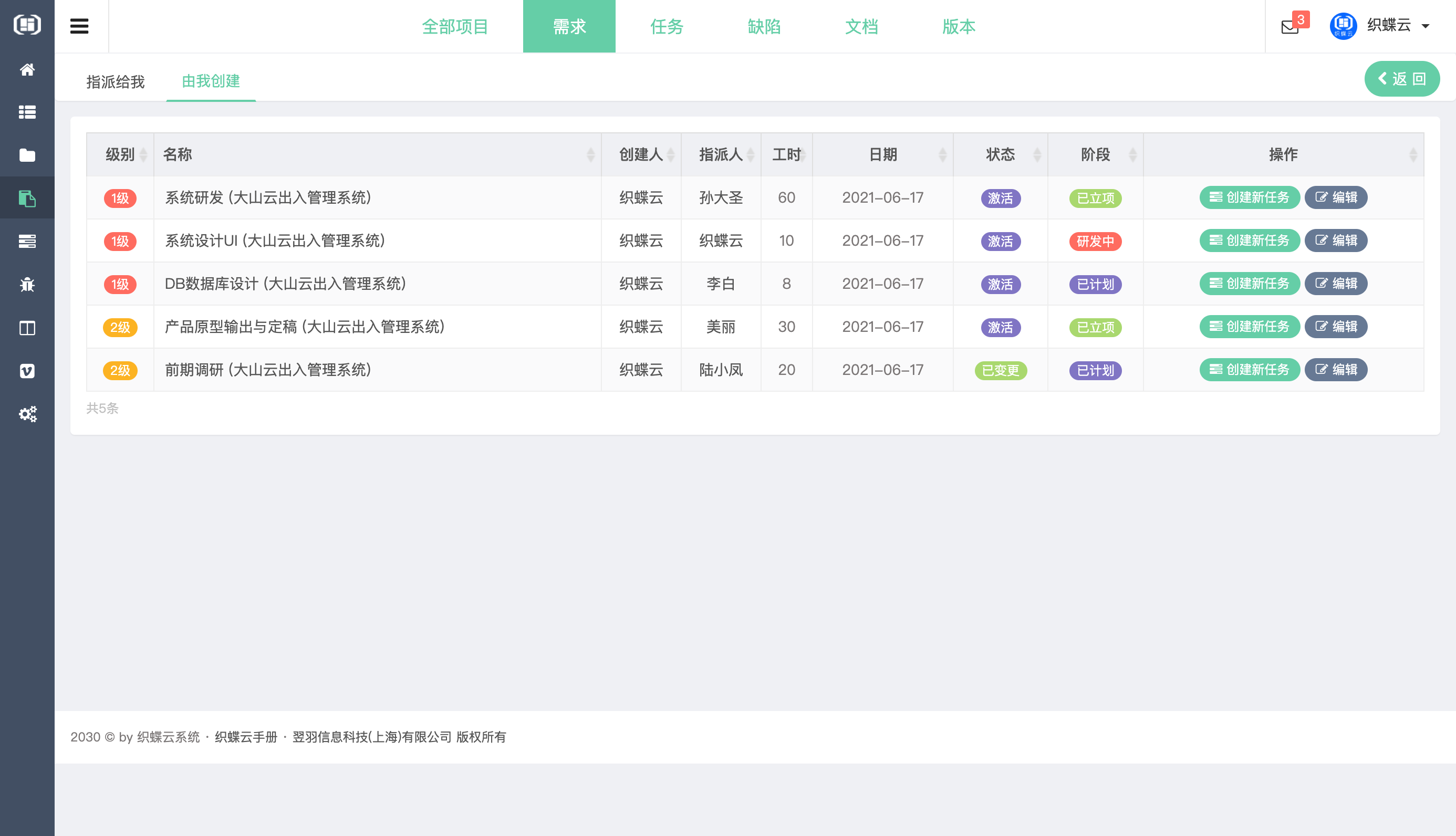1456x836 pixels.
Task: Click 返回 button
Action: coord(1401,79)
